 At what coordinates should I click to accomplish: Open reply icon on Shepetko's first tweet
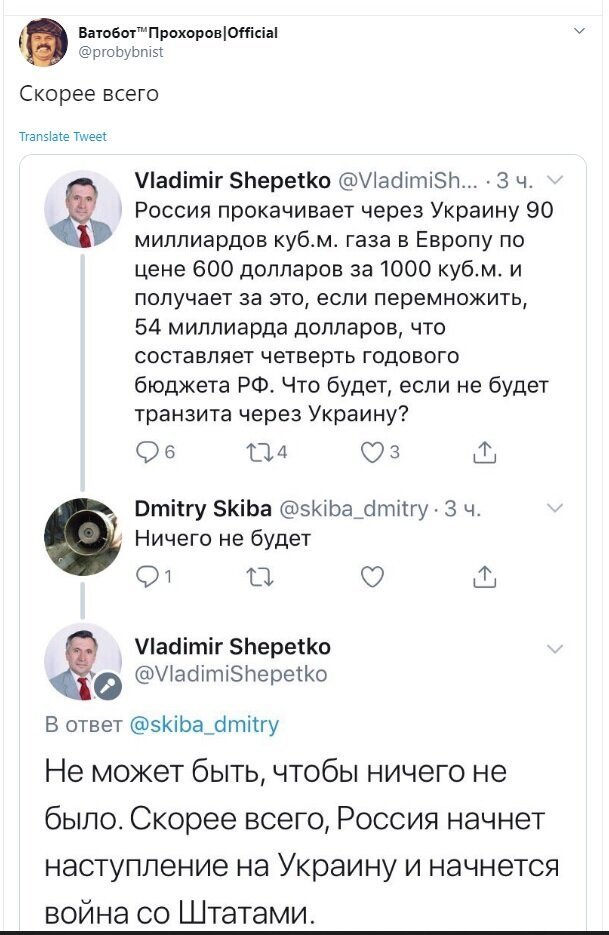147,453
